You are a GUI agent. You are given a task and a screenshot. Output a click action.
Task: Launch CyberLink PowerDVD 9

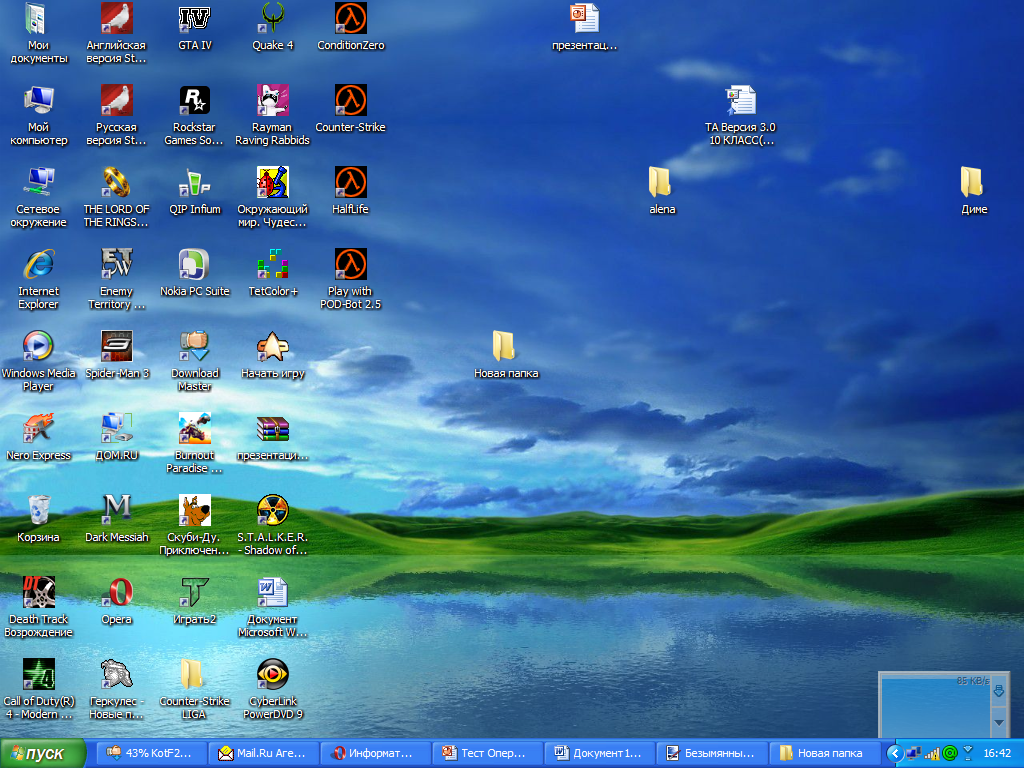point(273,689)
